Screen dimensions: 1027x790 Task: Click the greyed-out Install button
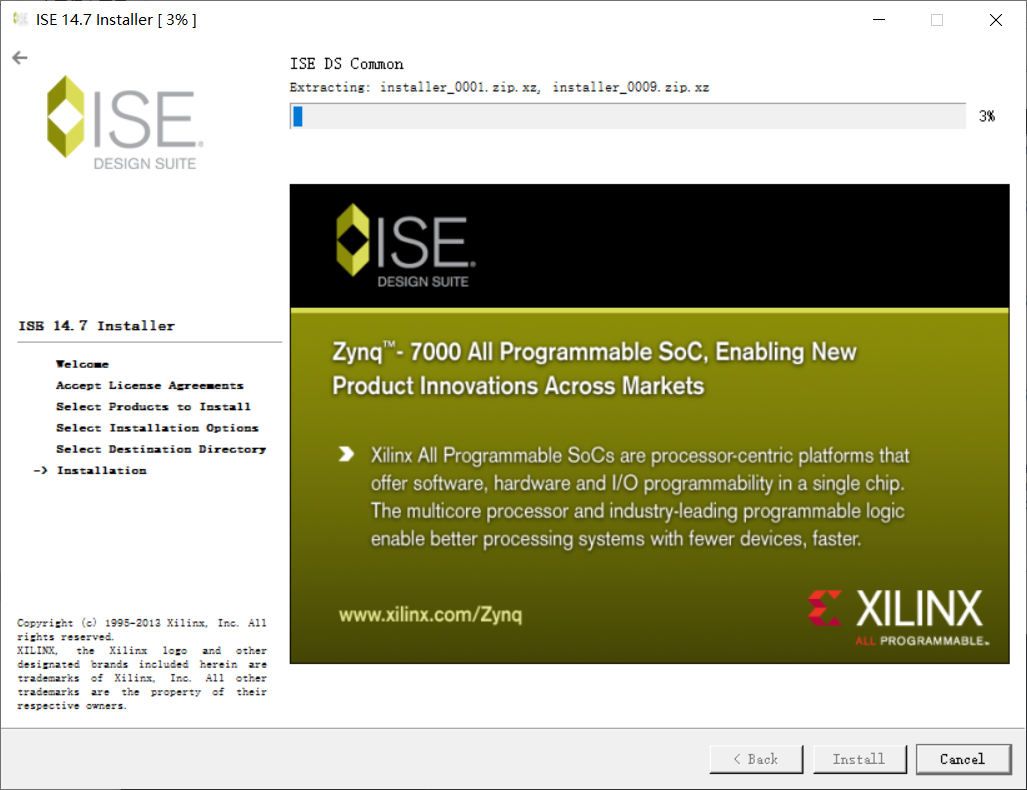(859, 759)
